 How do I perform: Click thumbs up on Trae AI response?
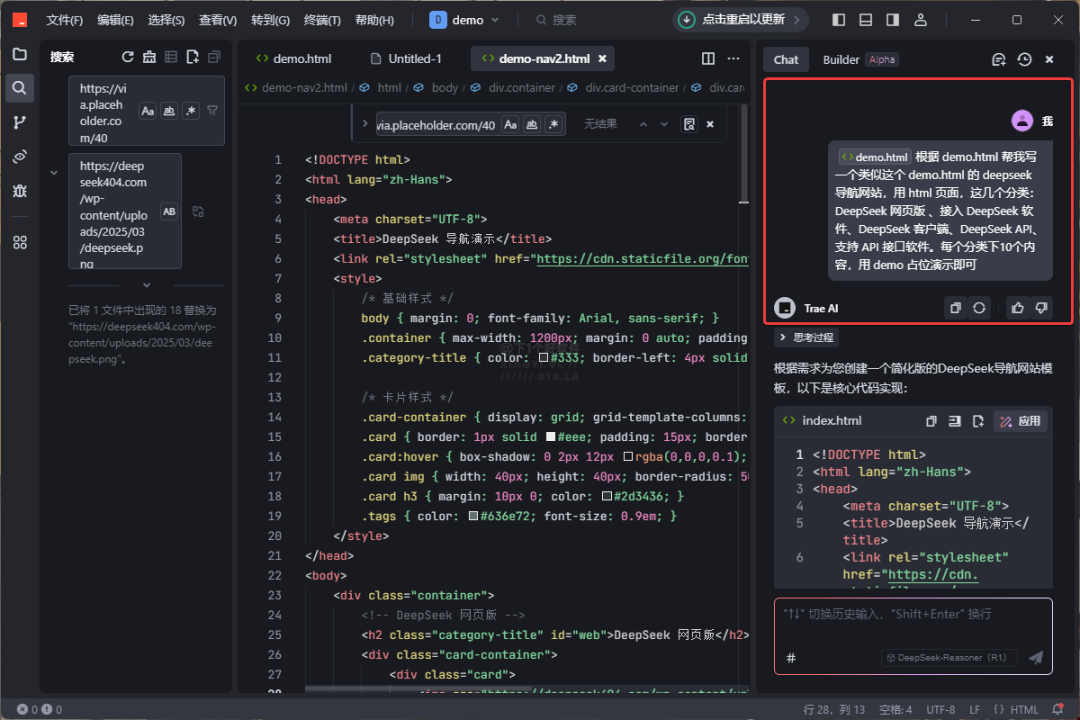tap(1018, 308)
